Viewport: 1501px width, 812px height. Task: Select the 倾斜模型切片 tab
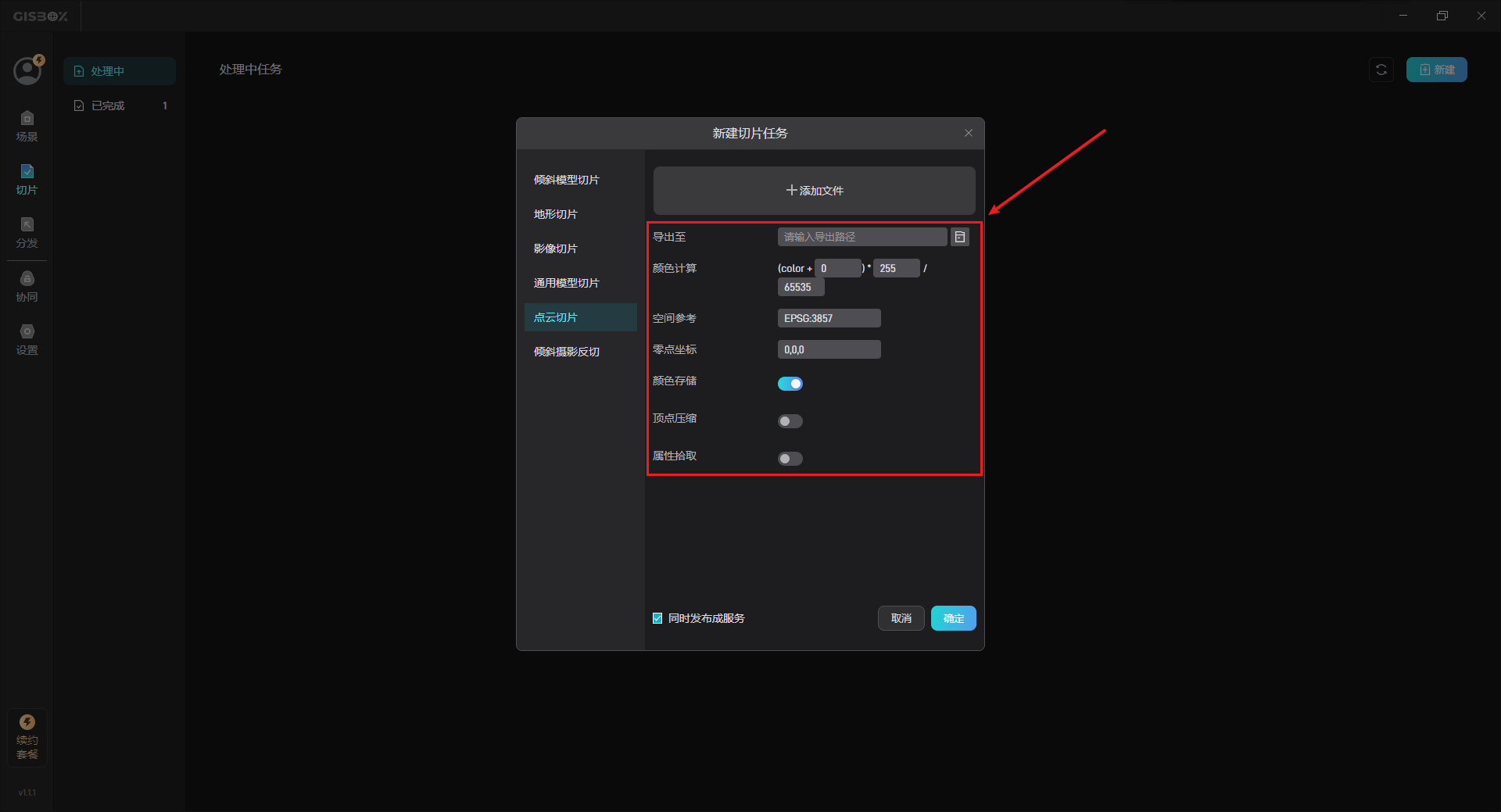pos(580,180)
